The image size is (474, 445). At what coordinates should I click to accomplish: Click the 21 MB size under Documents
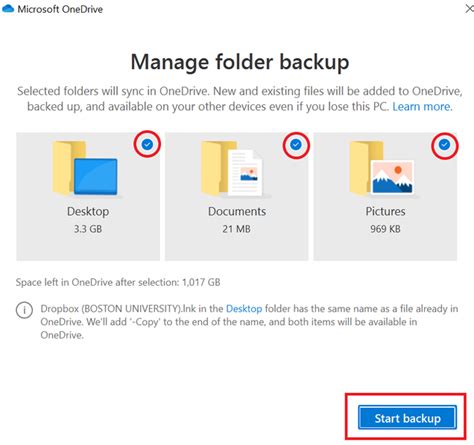pyautogui.click(x=236, y=229)
